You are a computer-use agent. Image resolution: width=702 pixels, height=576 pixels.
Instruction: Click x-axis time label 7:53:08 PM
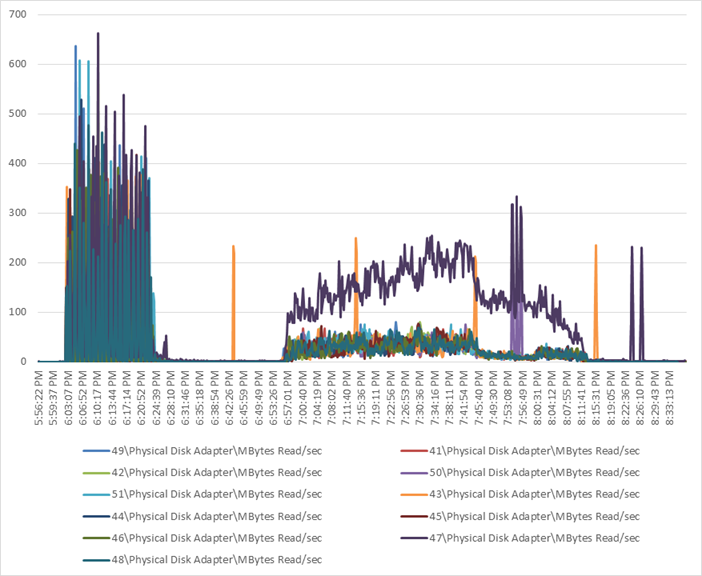tap(509, 398)
